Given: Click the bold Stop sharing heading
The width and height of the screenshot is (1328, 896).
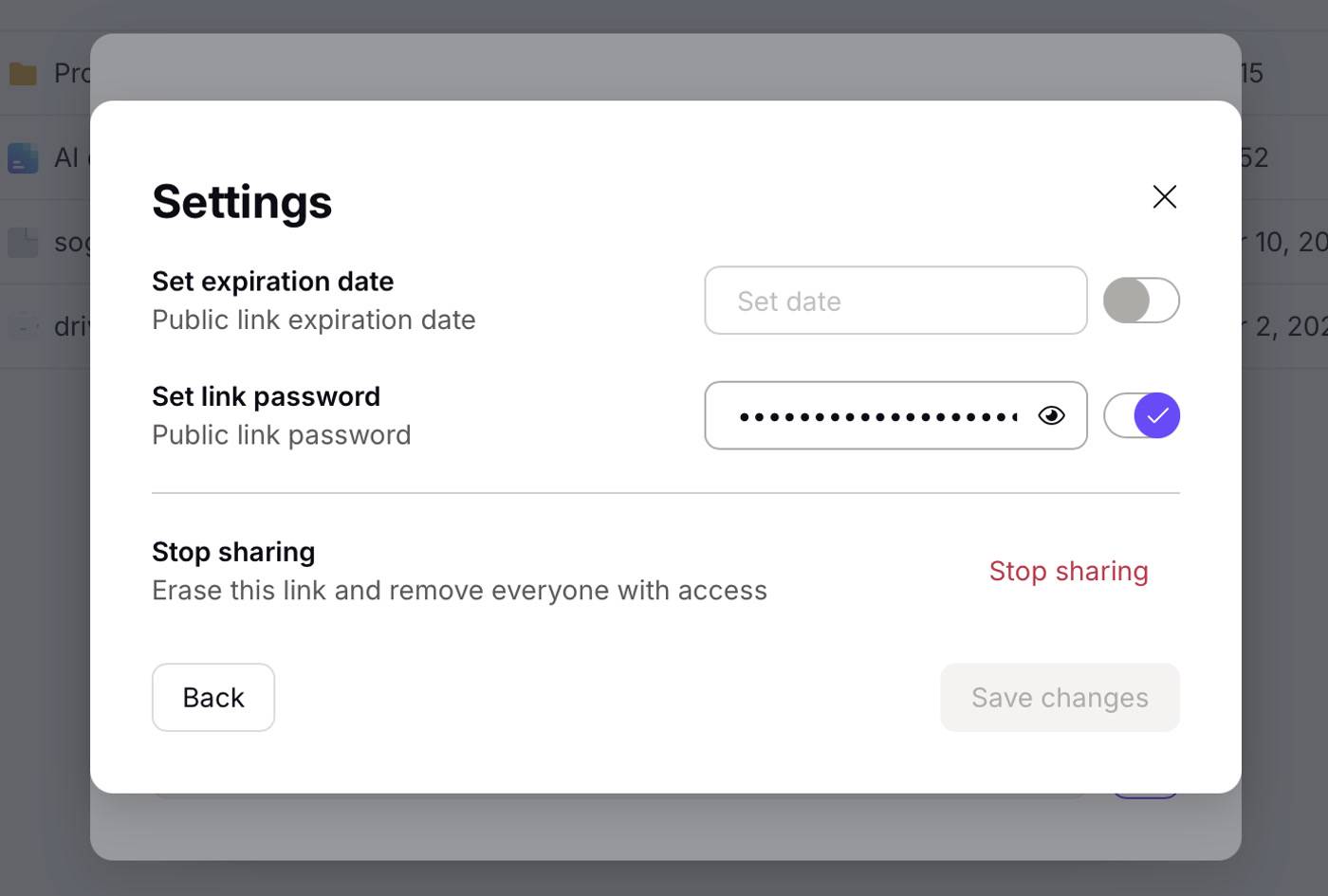Looking at the screenshot, I should (x=233, y=552).
